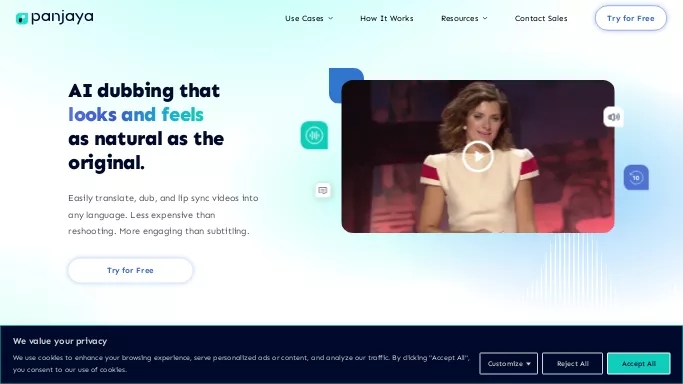Open the Customize cookie options
Screen dimensions: 683x384
pos(509,364)
